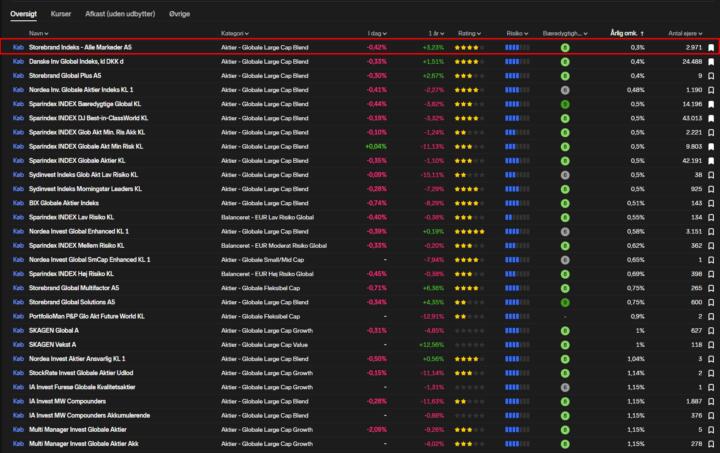
Task: Click Køb next to SKAGEN Global A
Action: (18, 330)
